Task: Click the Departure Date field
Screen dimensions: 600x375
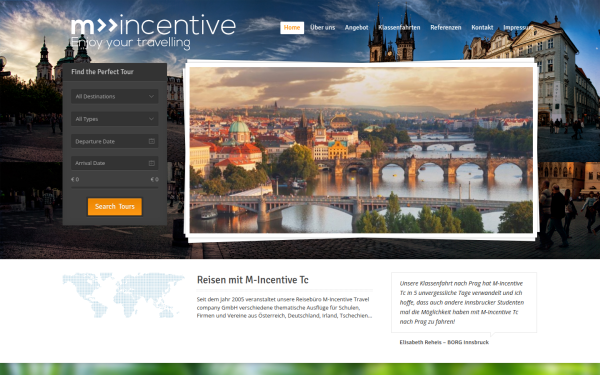Action: (114, 141)
